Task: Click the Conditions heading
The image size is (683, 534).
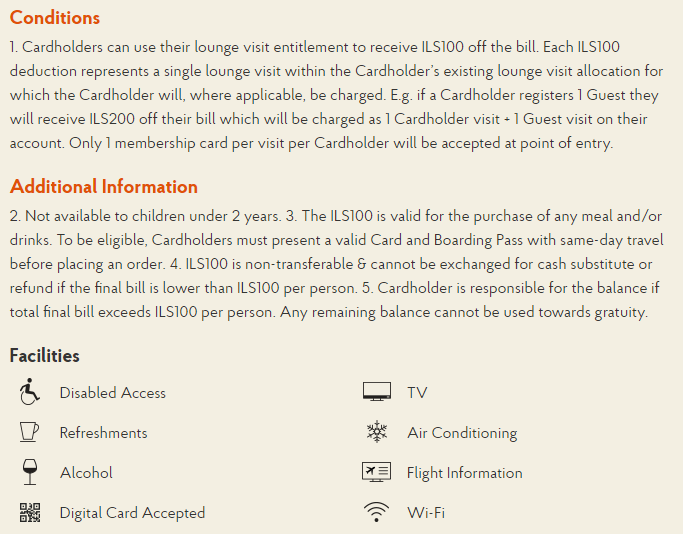Action: click(55, 18)
